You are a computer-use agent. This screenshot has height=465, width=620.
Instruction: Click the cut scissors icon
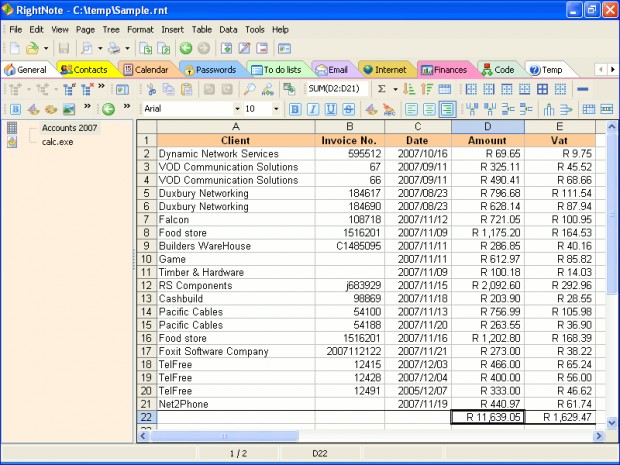click(x=151, y=89)
